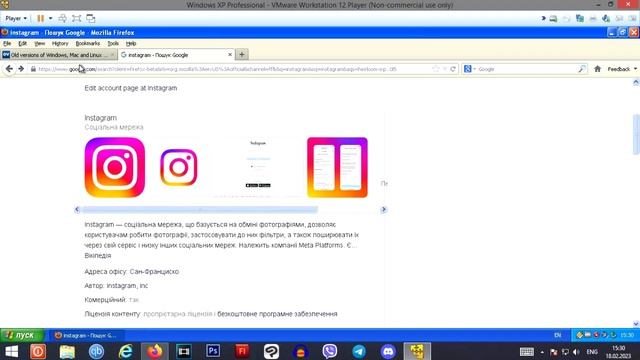640x360 pixels.
Task: Click page vertical scrollbar thumb
Action: [x=636, y=135]
